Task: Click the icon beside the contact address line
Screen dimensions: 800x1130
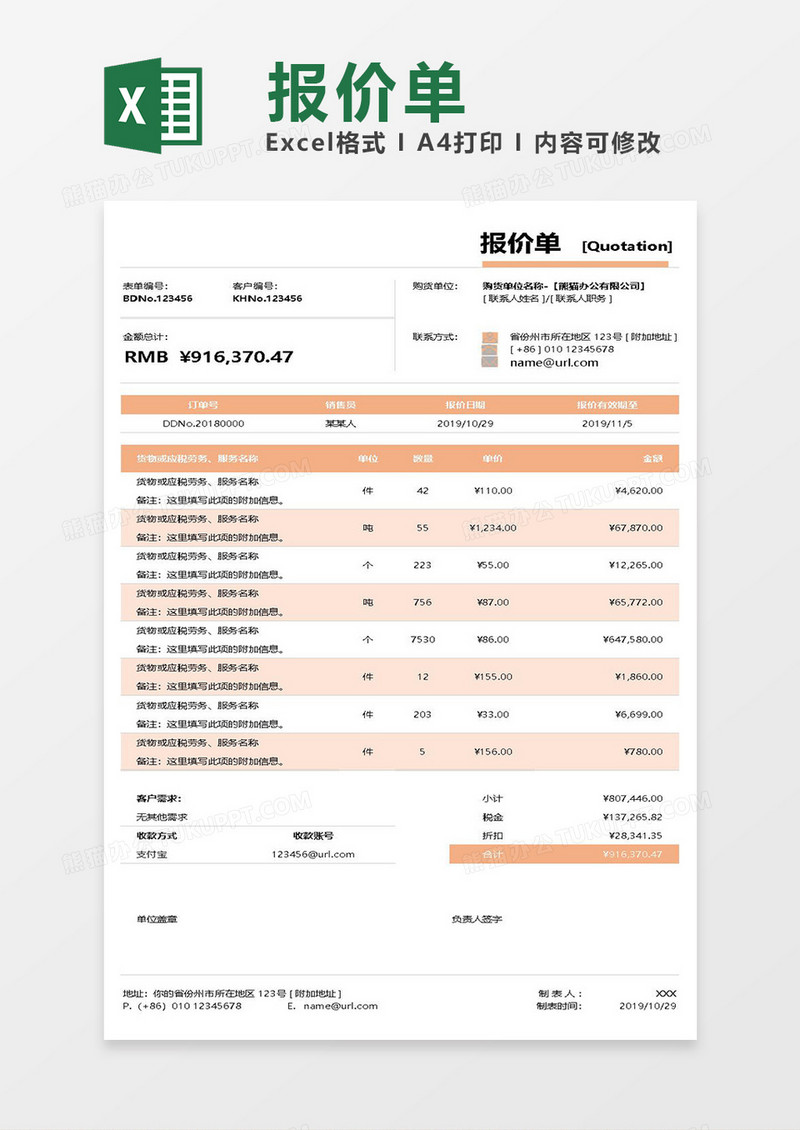Action: click(x=490, y=337)
